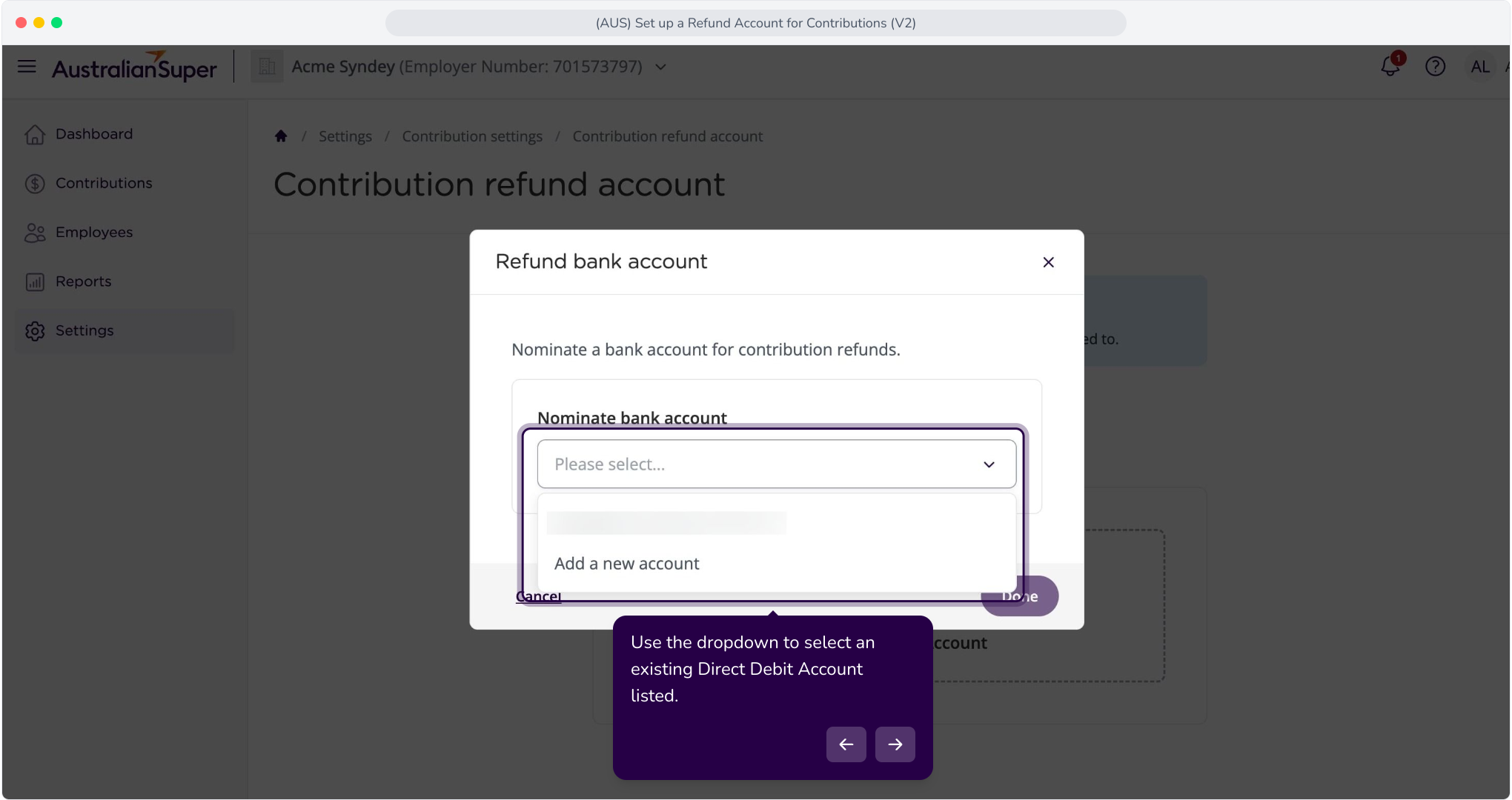The width and height of the screenshot is (1512, 800).
Task: Click the Dashboard house icon
Action: [x=35, y=134]
